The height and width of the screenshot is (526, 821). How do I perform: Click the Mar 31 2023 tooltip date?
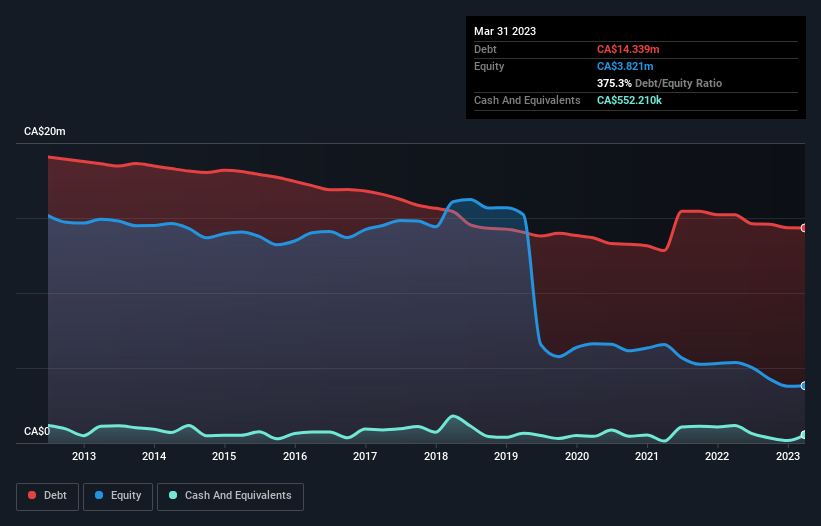[505, 31]
